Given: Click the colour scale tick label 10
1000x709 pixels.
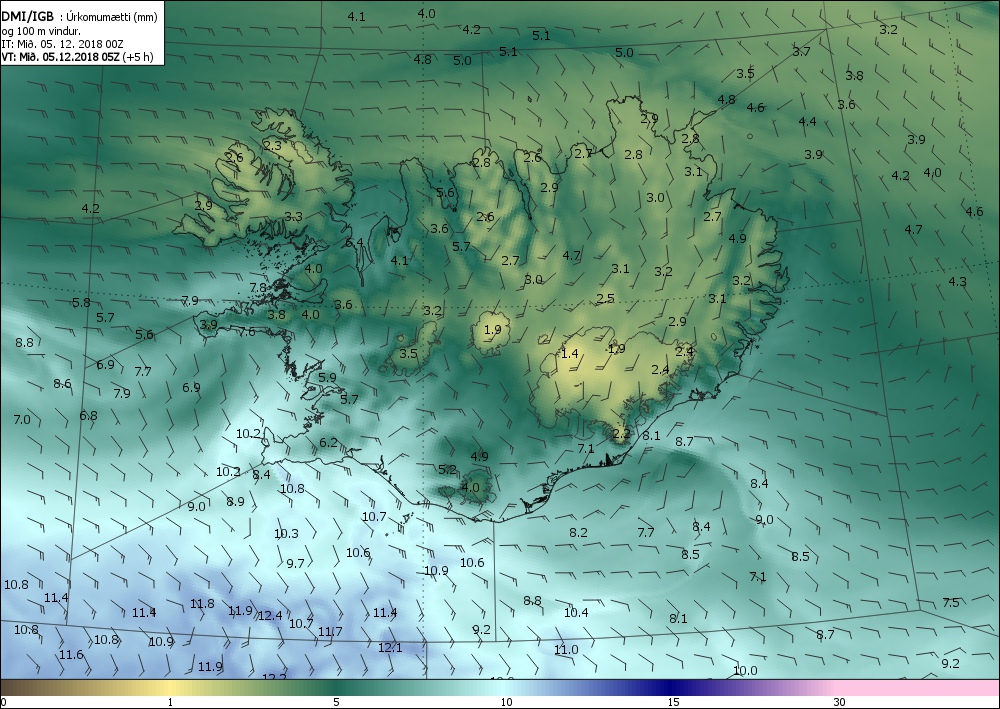Looking at the screenshot, I should (x=506, y=702).
